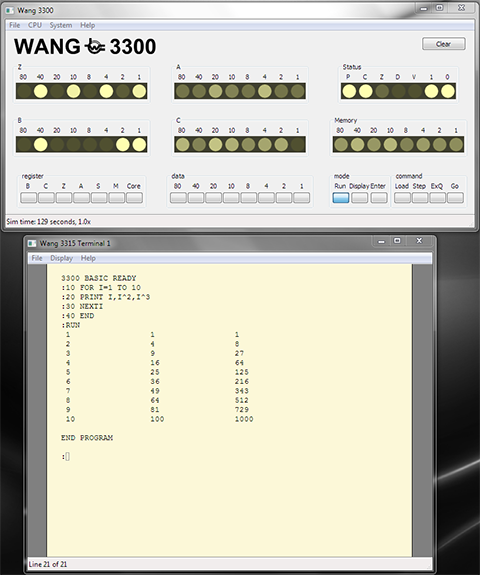Screen dimensions: 480x575
Task: Click the Status P lamp
Action: click(x=349, y=91)
